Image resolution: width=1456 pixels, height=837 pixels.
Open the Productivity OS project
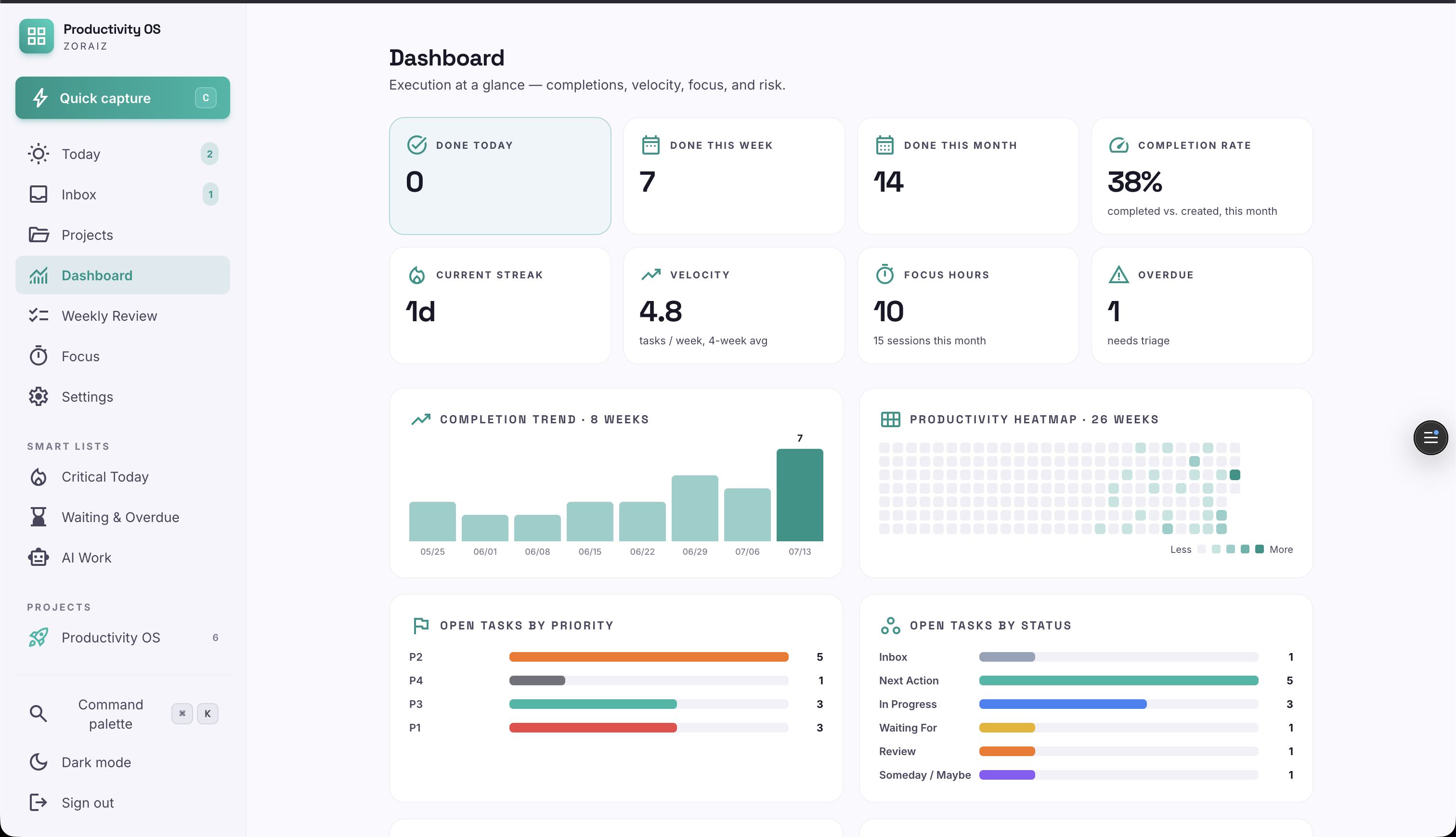point(123,638)
